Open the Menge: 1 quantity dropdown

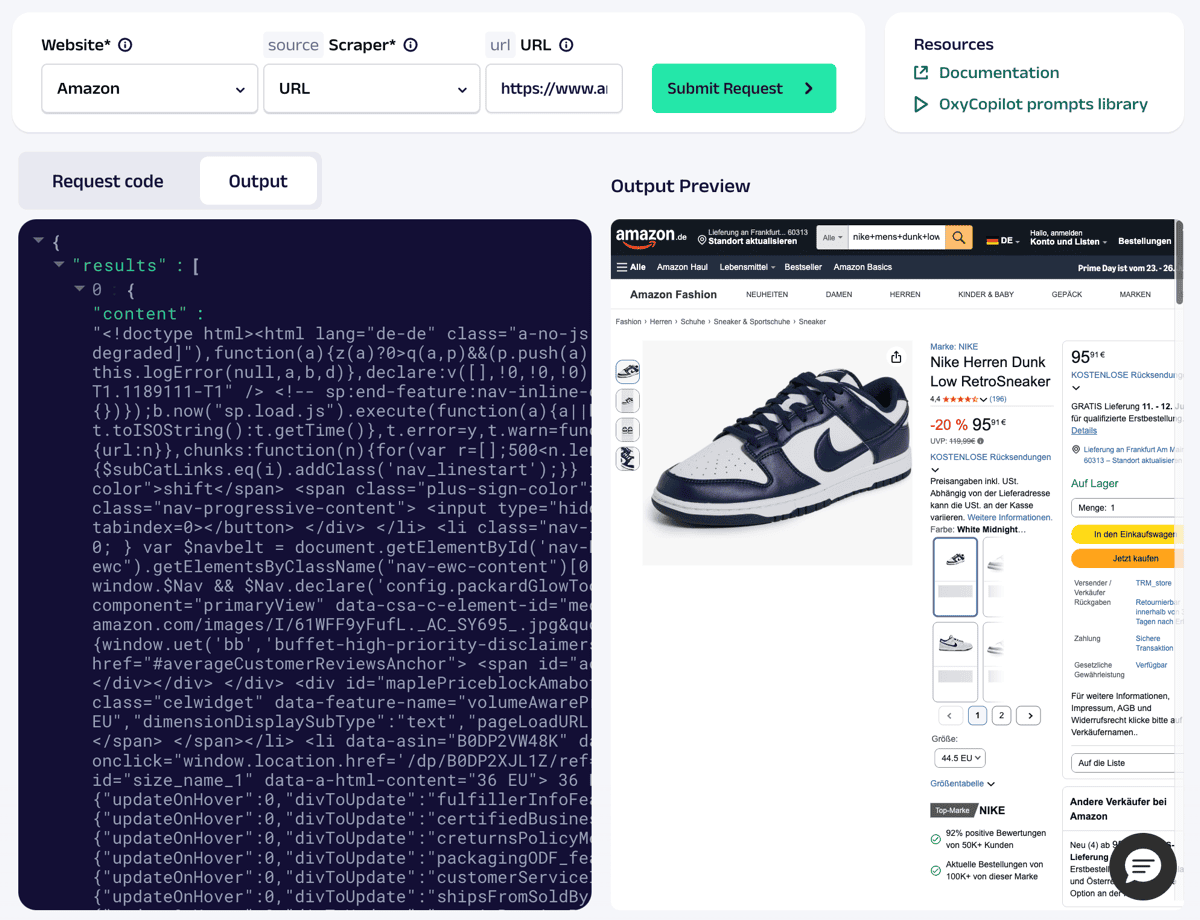(x=1125, y=507)
